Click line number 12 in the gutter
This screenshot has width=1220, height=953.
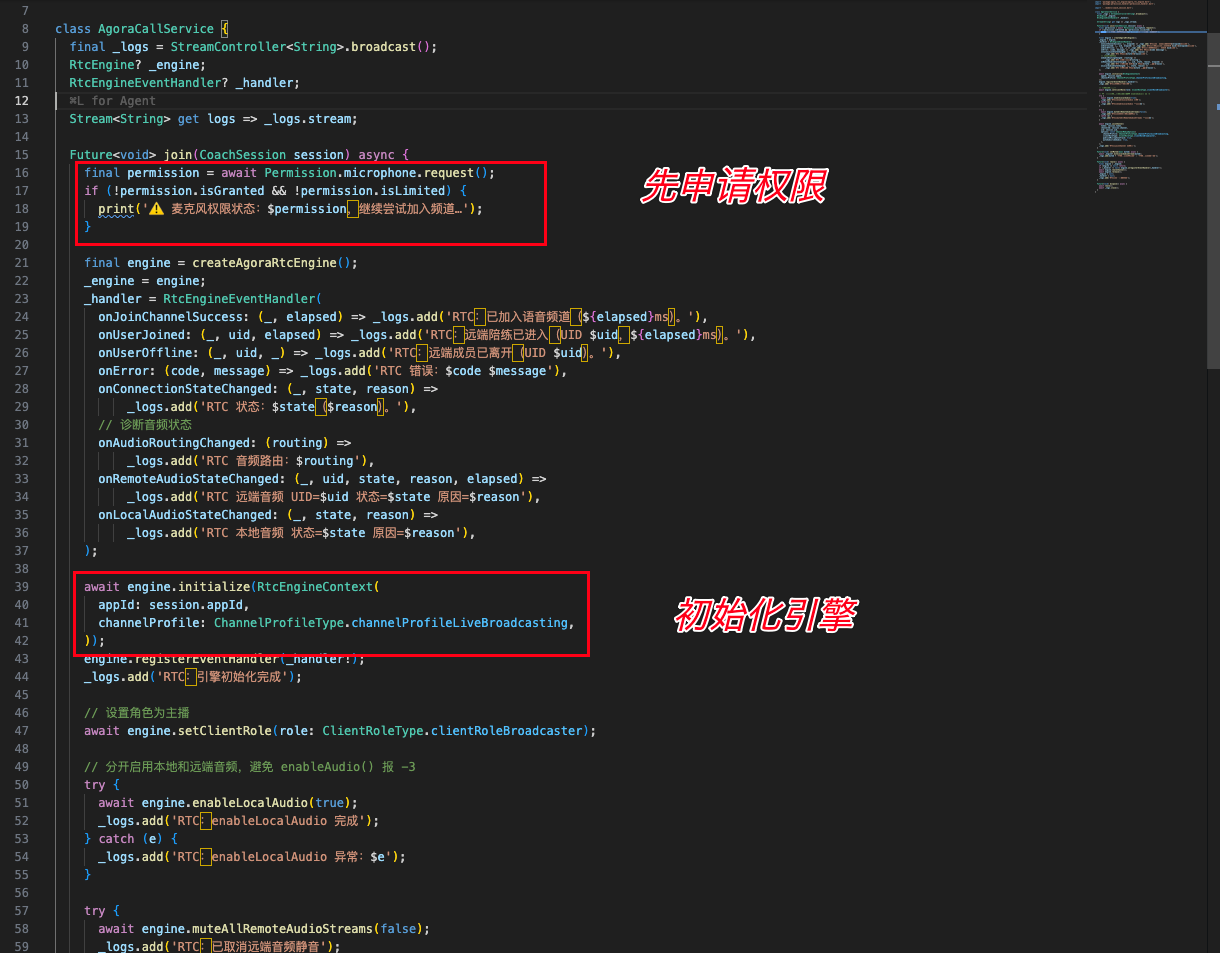(x=23, y=101)
